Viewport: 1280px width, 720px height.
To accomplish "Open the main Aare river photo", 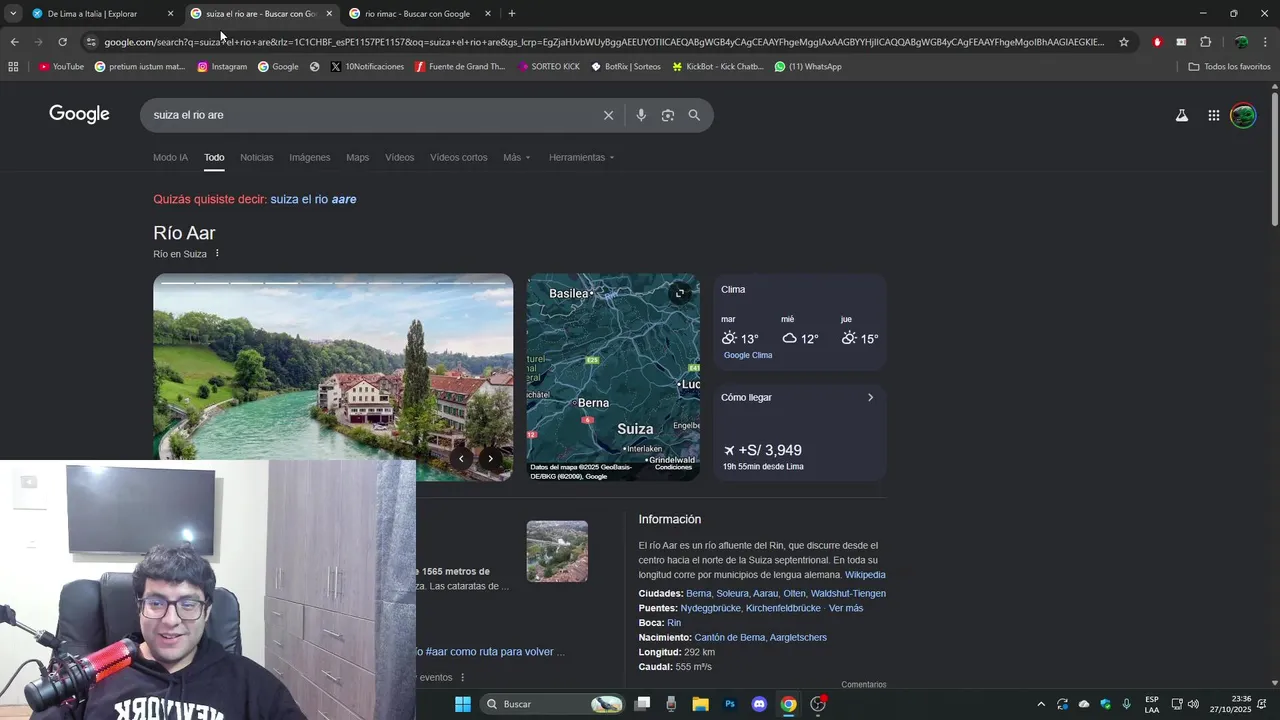I will [x=333, y=366].
